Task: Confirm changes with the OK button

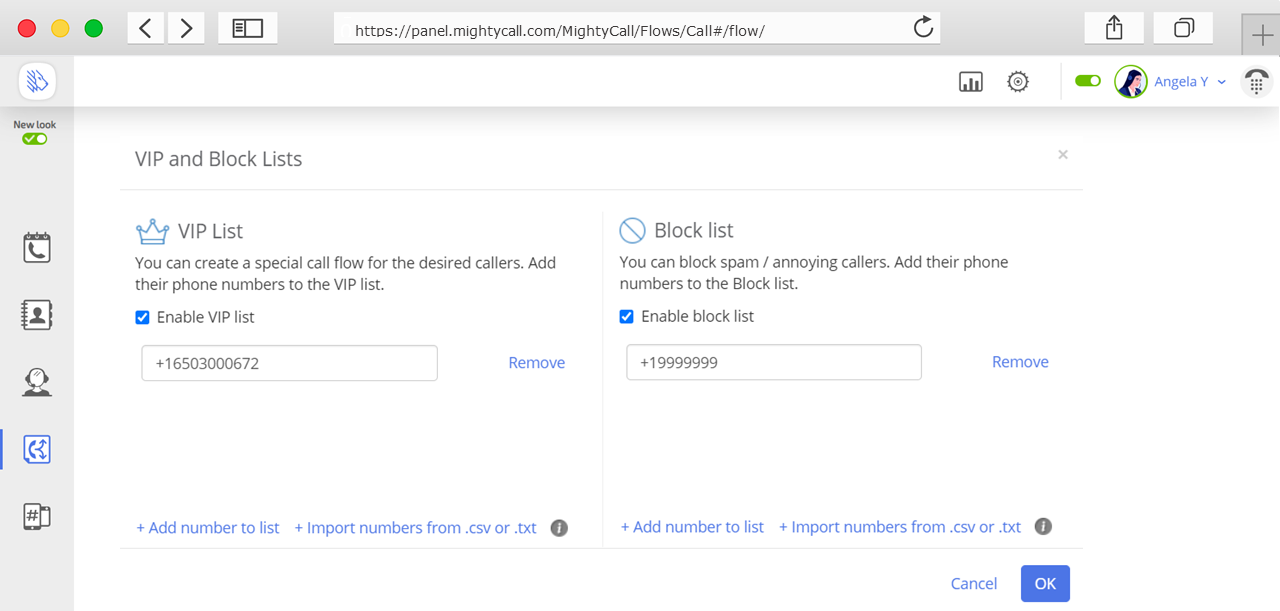Action: 1045,584
